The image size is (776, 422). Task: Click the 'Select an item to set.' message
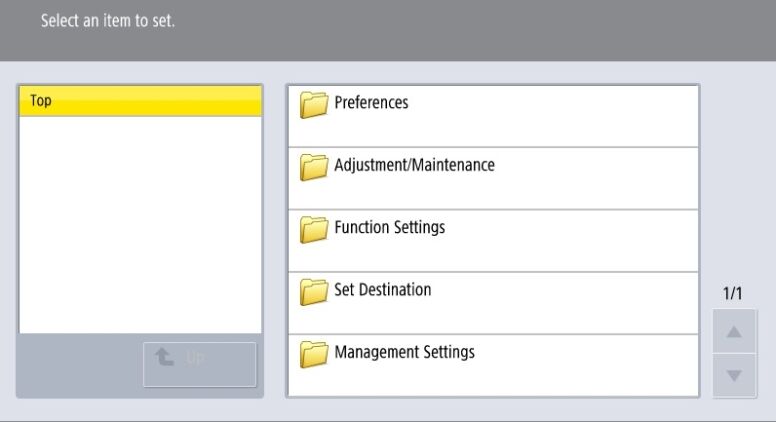[x=107, y=21]
